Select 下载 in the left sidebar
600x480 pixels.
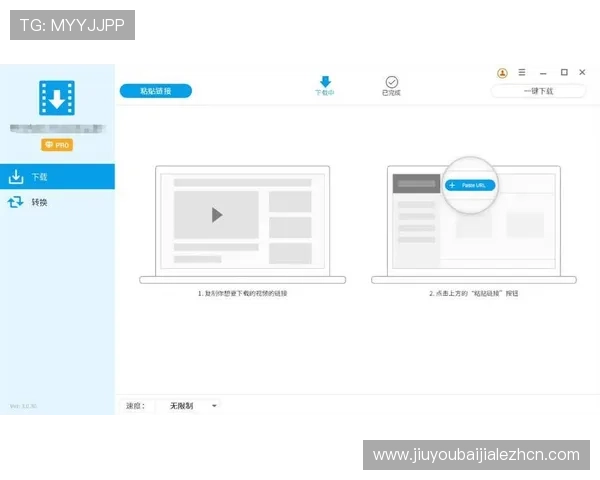[57, 177]
